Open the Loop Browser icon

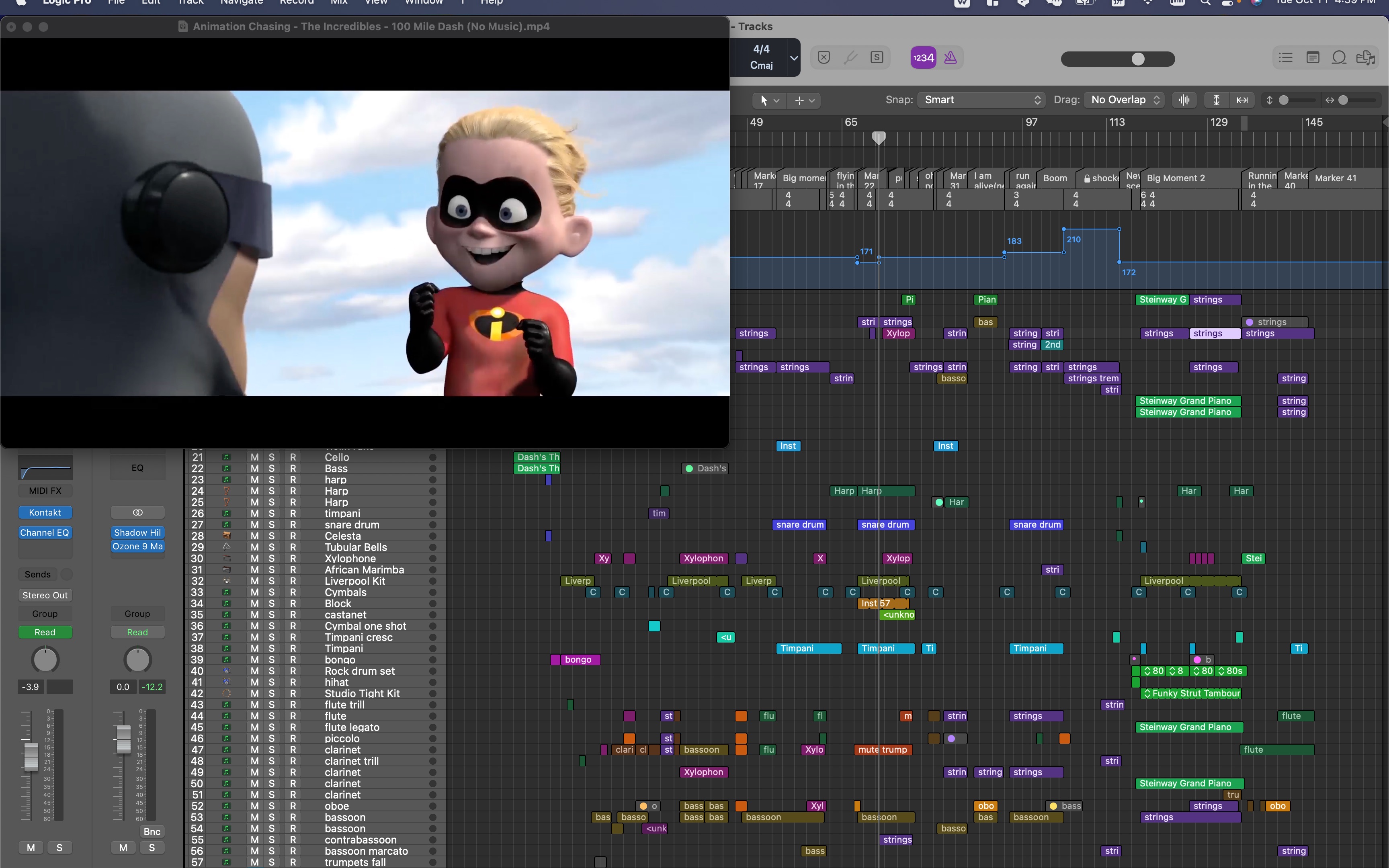point(1339,57)
